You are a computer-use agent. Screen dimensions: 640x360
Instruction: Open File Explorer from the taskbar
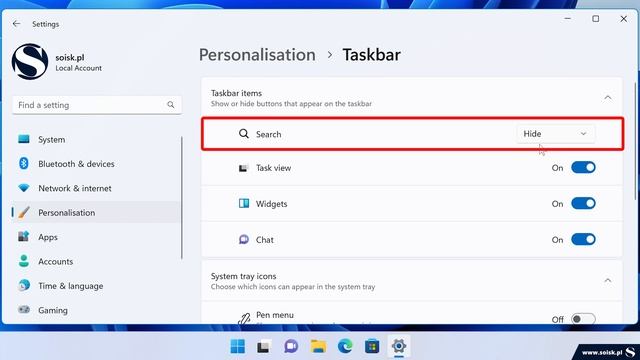pos(318,347)
